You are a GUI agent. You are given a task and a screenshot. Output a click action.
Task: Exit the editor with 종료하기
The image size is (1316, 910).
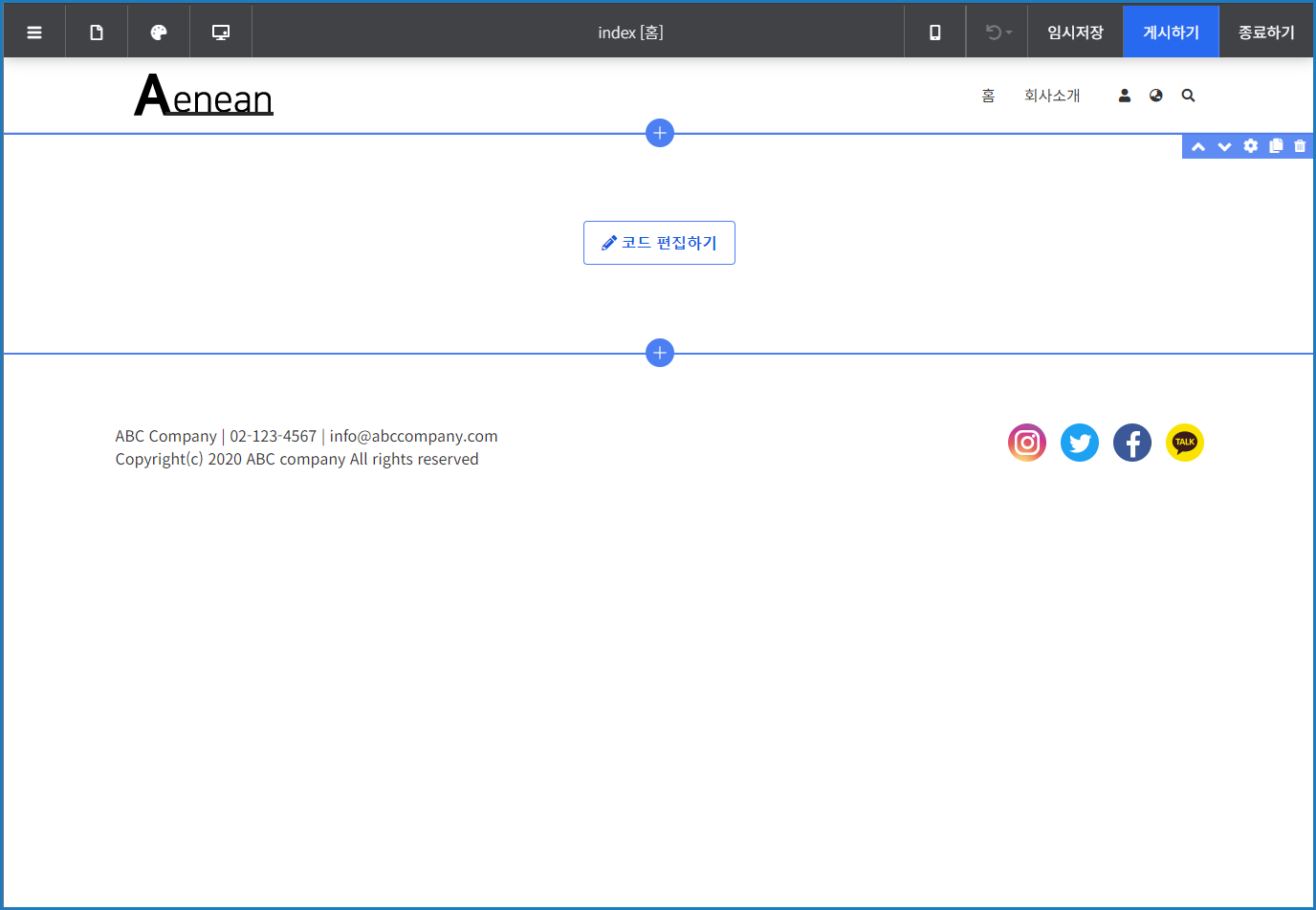tap(1266, 32)
